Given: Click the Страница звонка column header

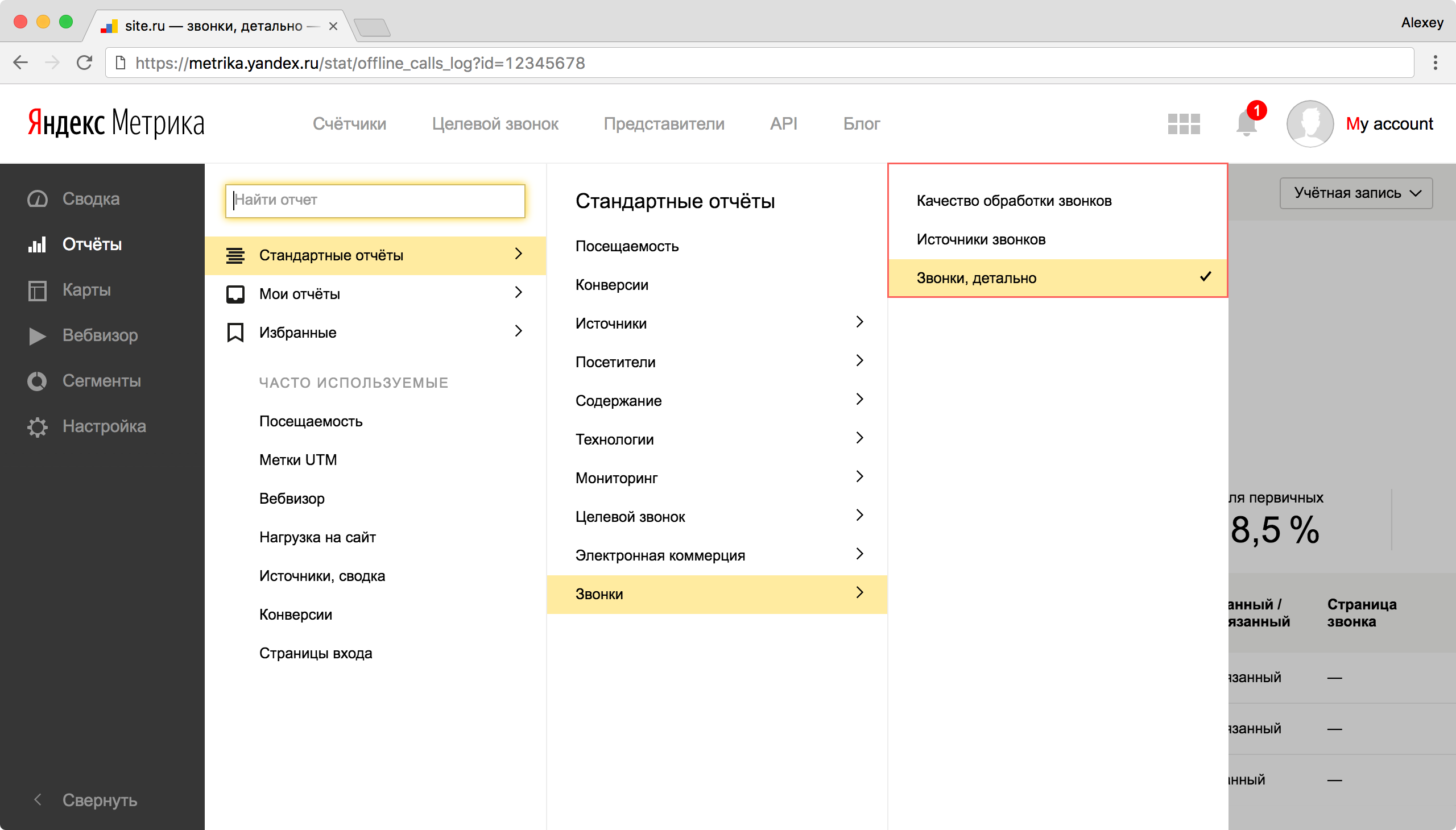Looking at the screenshot, I should (1362, 613).
